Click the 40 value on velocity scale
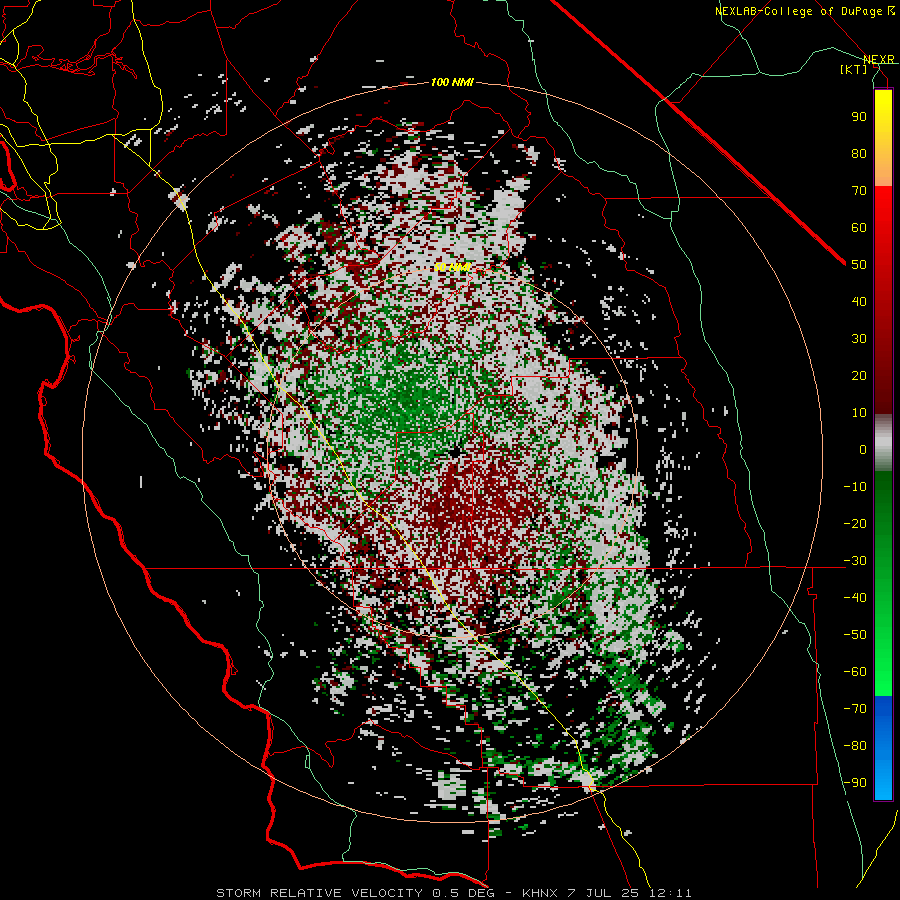 (859, 302)
